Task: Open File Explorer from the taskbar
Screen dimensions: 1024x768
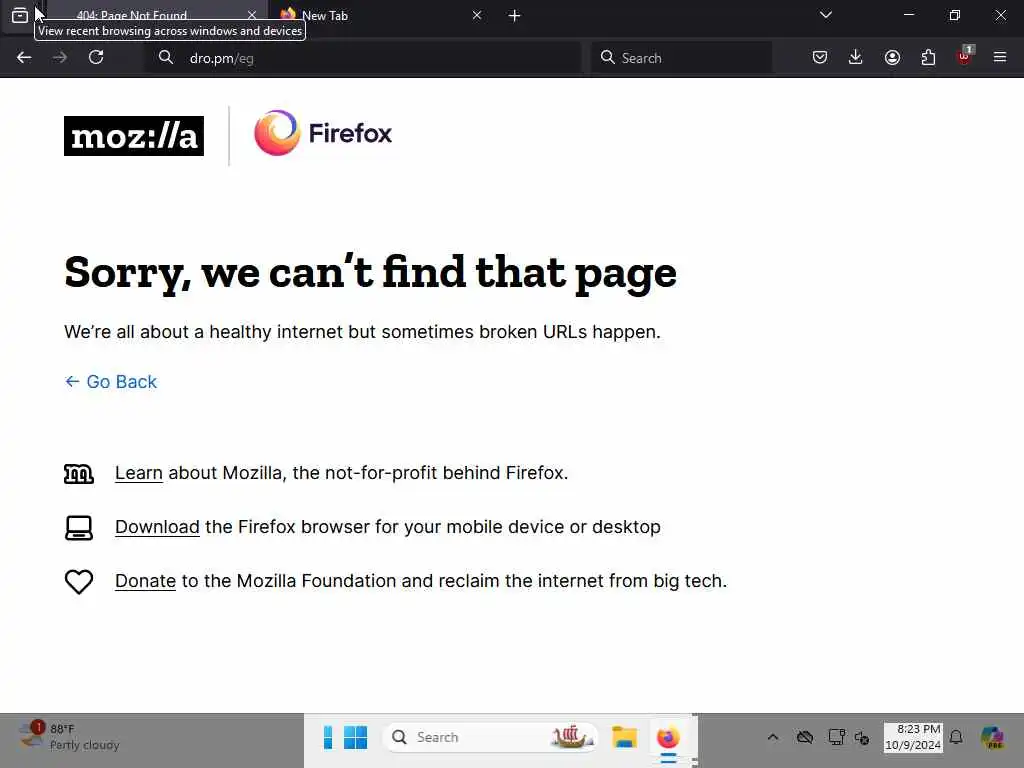Action: click(x=624, y=737)
